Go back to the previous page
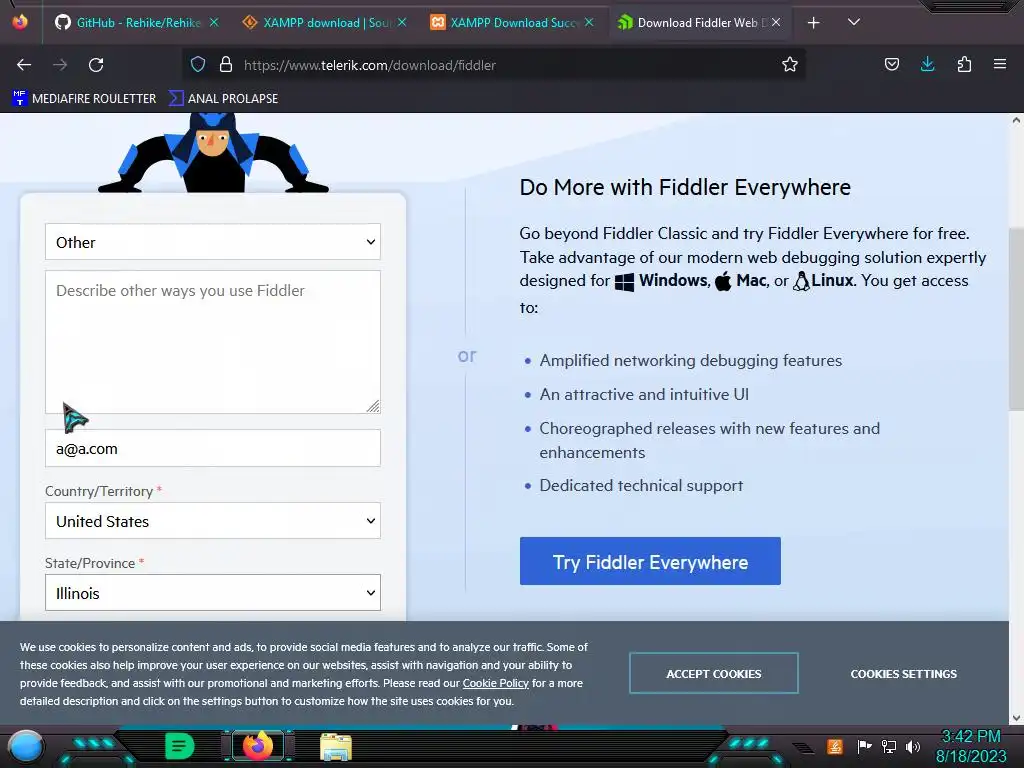The image size is (1024, 768). point(24,65)
